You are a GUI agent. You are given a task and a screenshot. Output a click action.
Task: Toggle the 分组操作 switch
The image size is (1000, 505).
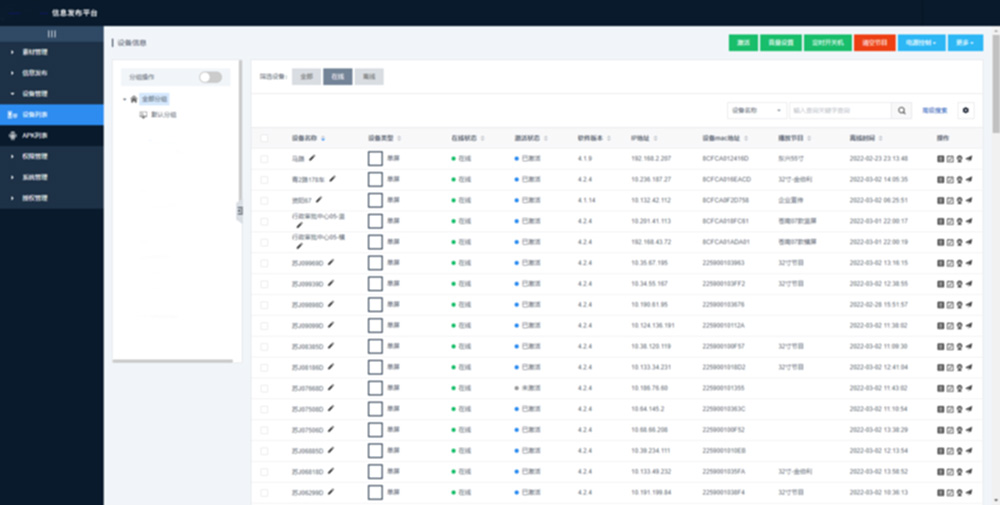[x=210, y=77]
